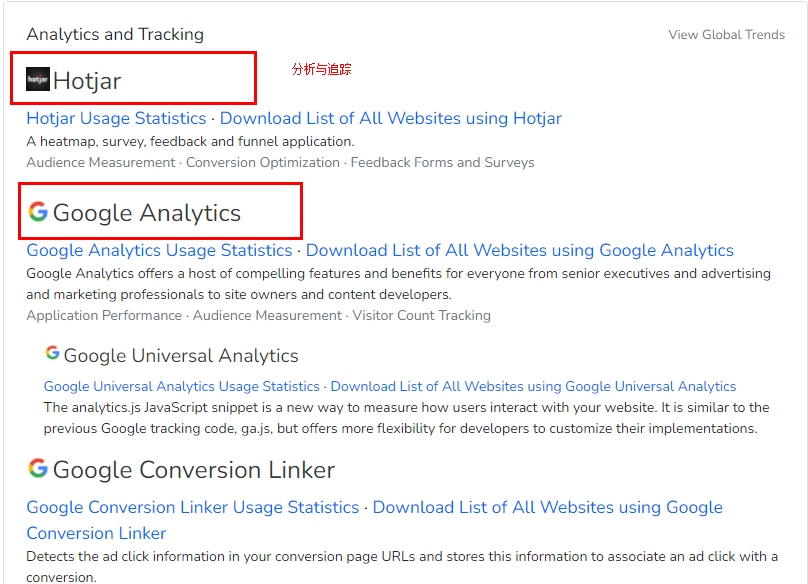The width and height of the screenshot is (808, 584).
Task: Click the Analytics and Tracking section title
Action: 115,34
